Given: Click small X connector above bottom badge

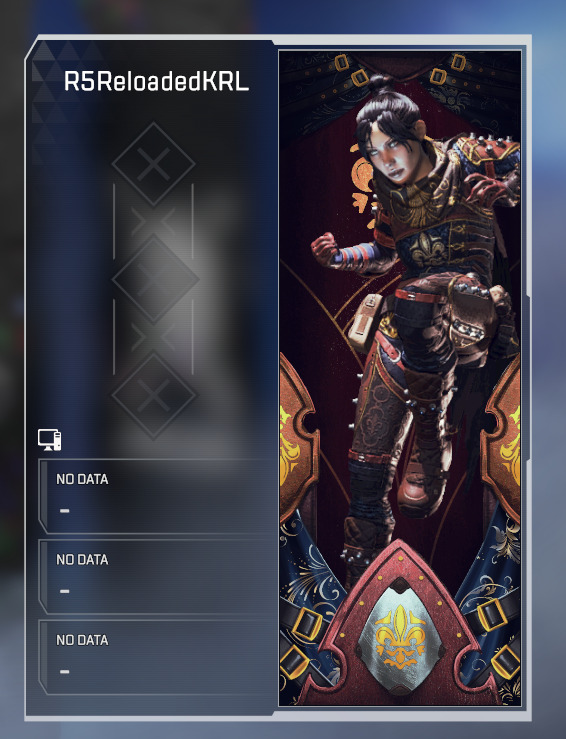Looking at the screenshot, I should point(153,337).
